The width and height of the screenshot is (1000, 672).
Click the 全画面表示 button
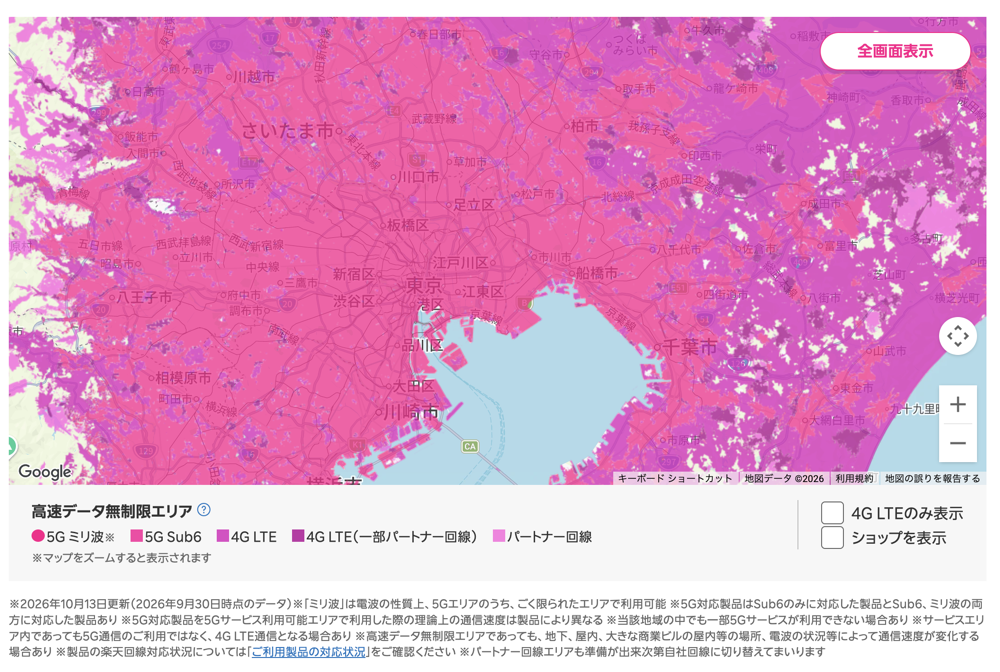coord(895,51)
